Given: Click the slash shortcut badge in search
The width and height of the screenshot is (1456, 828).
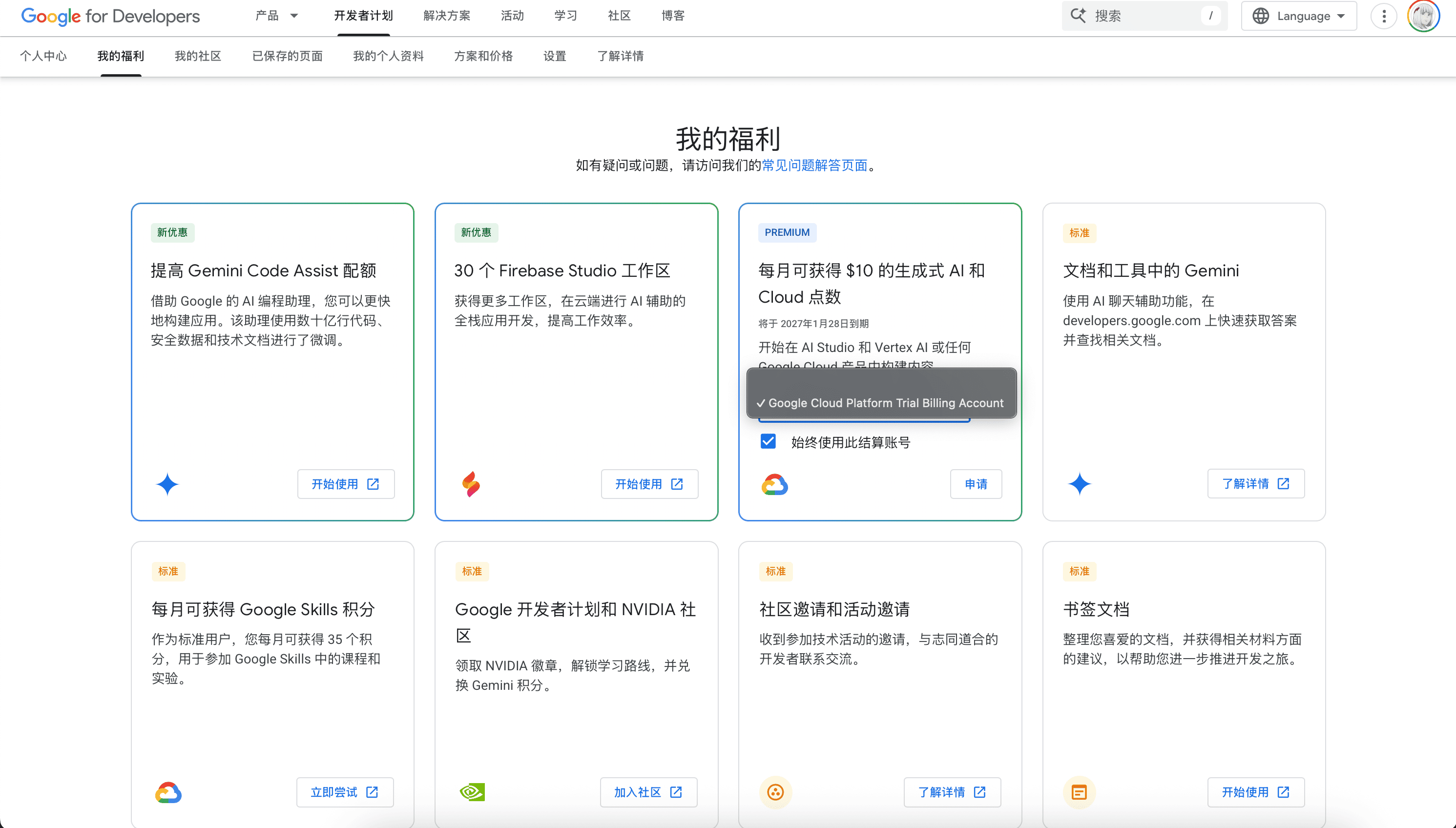Looking at the screenshot, I should (1211, 16).
